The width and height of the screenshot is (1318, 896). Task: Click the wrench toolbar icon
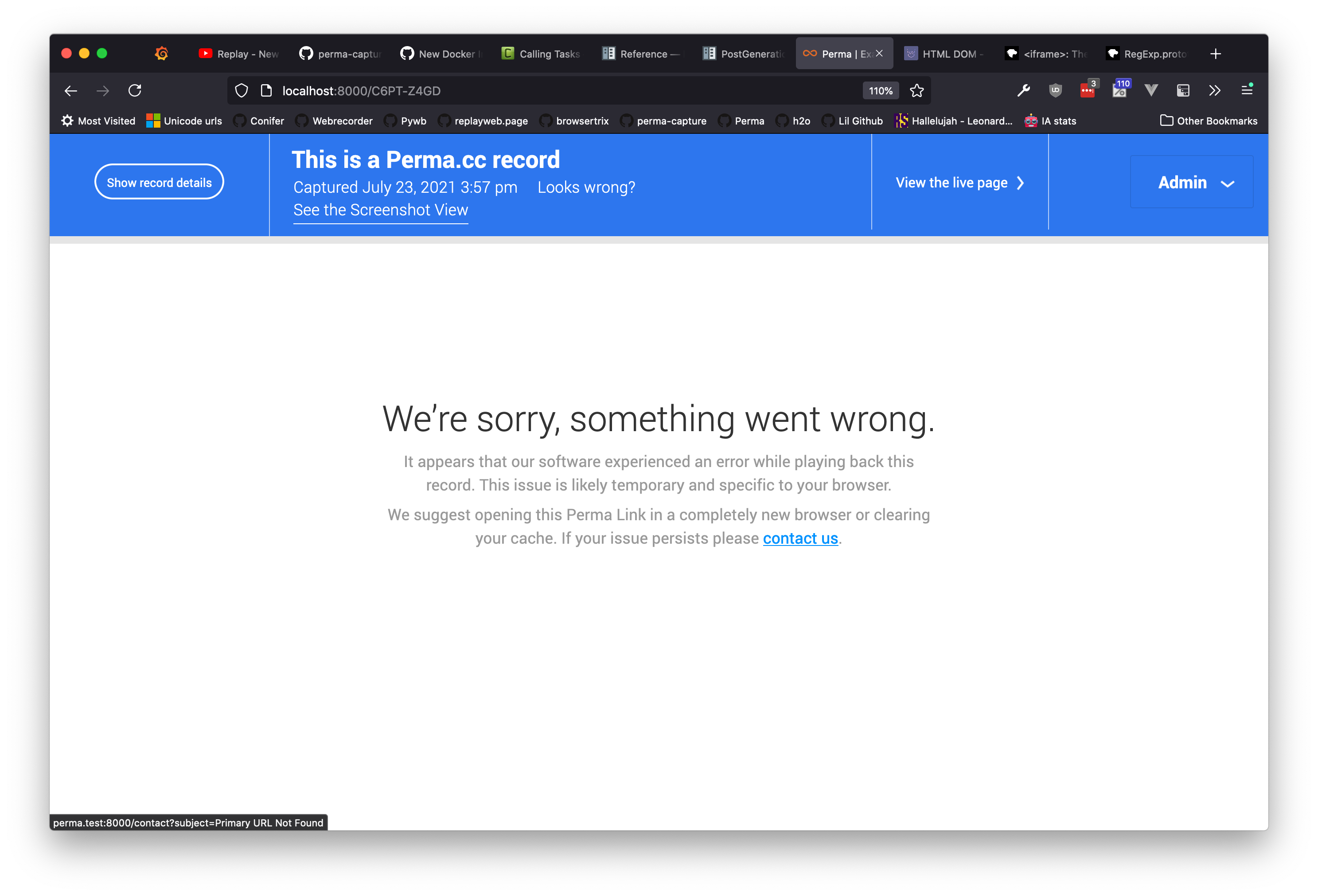pyautogui.click(x=1024, y=91)
